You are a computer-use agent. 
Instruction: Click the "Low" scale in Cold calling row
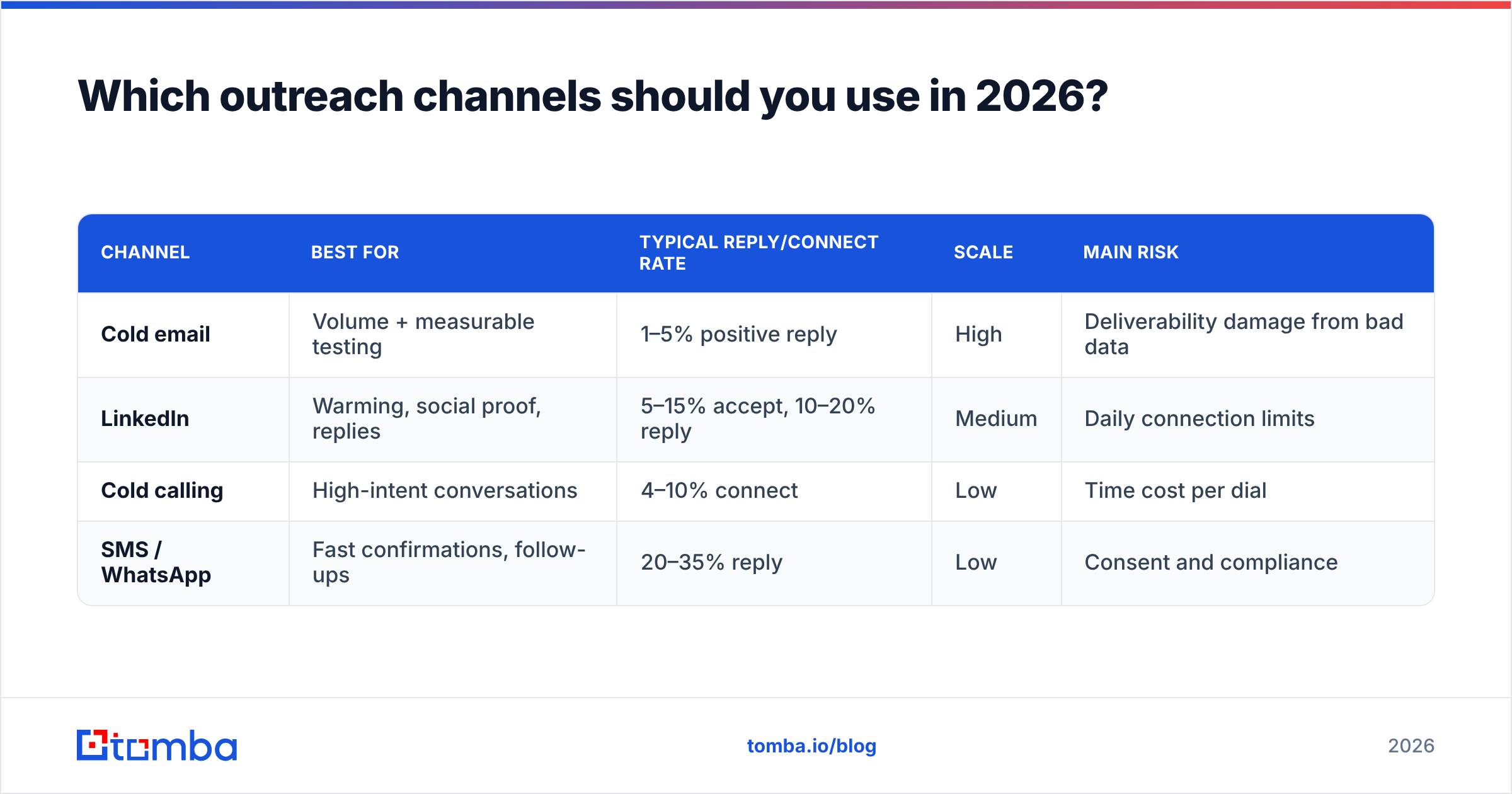pos(976,490)
